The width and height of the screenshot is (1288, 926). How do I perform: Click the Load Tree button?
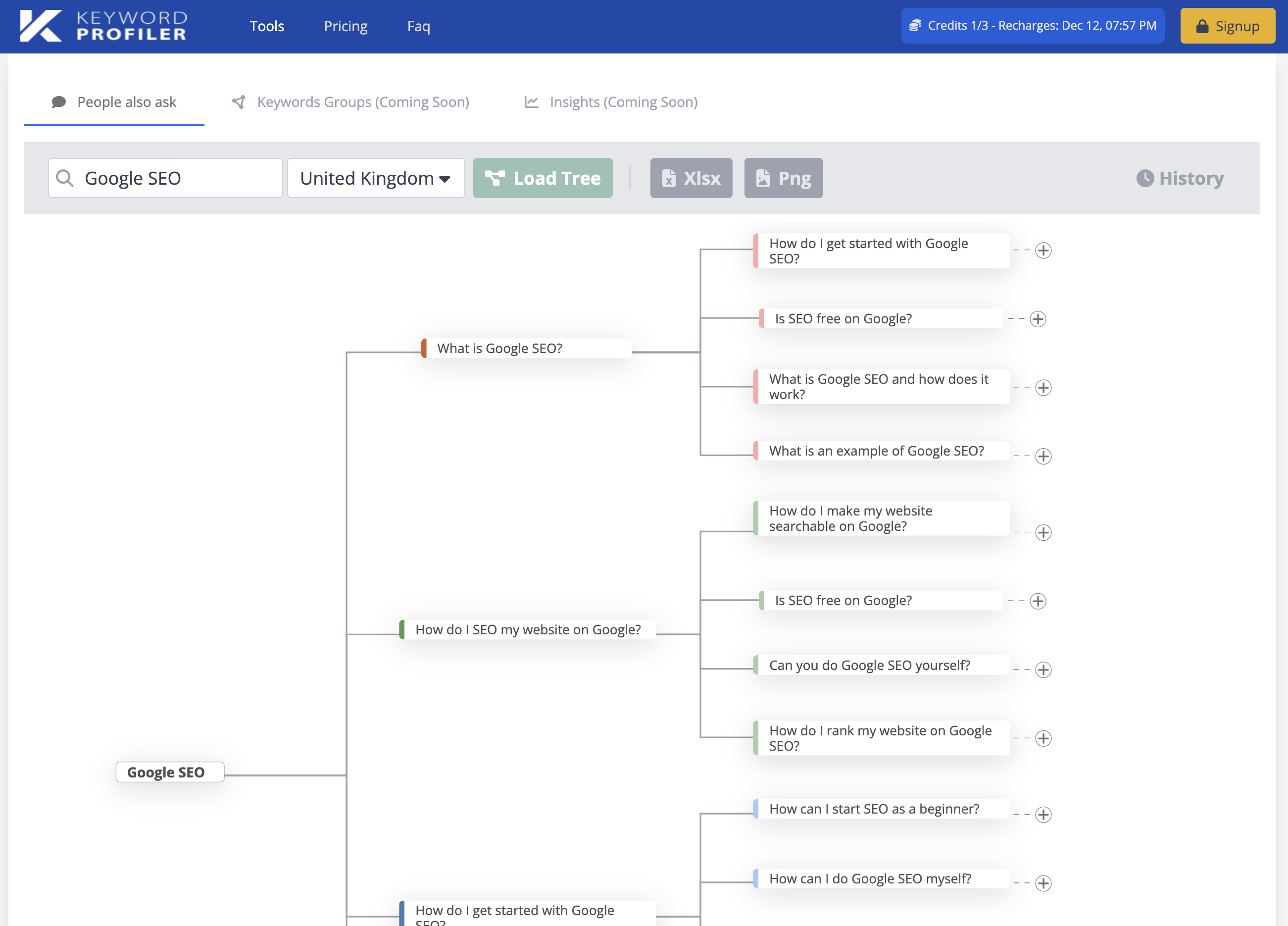pyautogui.click(x=542, y=177)
